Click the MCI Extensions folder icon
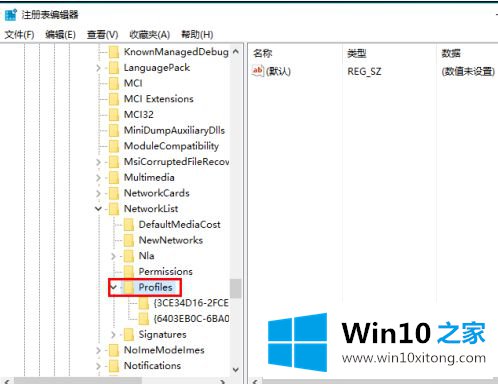 pyautogui.click(x=114, y=99)
